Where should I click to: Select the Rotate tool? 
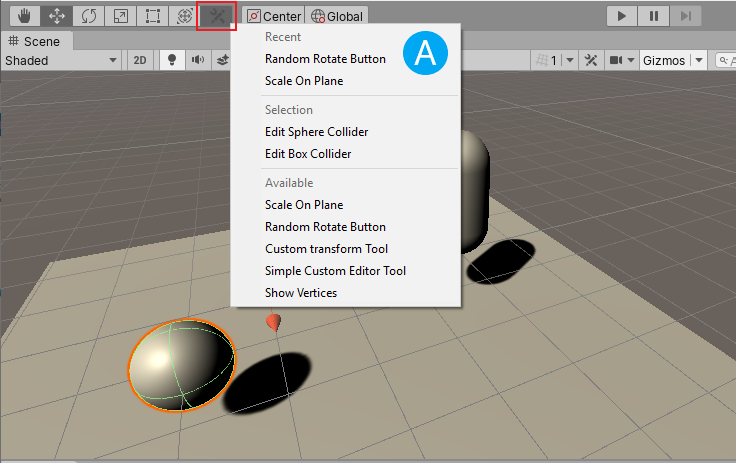pos(89,16)
